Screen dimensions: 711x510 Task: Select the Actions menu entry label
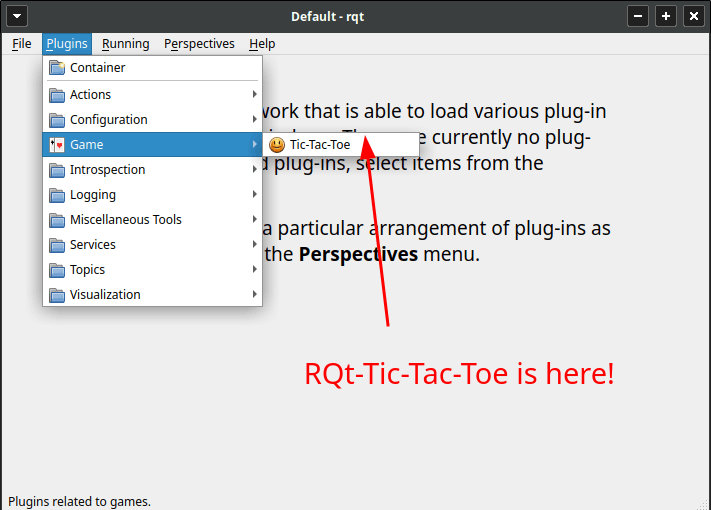(90, 95)
